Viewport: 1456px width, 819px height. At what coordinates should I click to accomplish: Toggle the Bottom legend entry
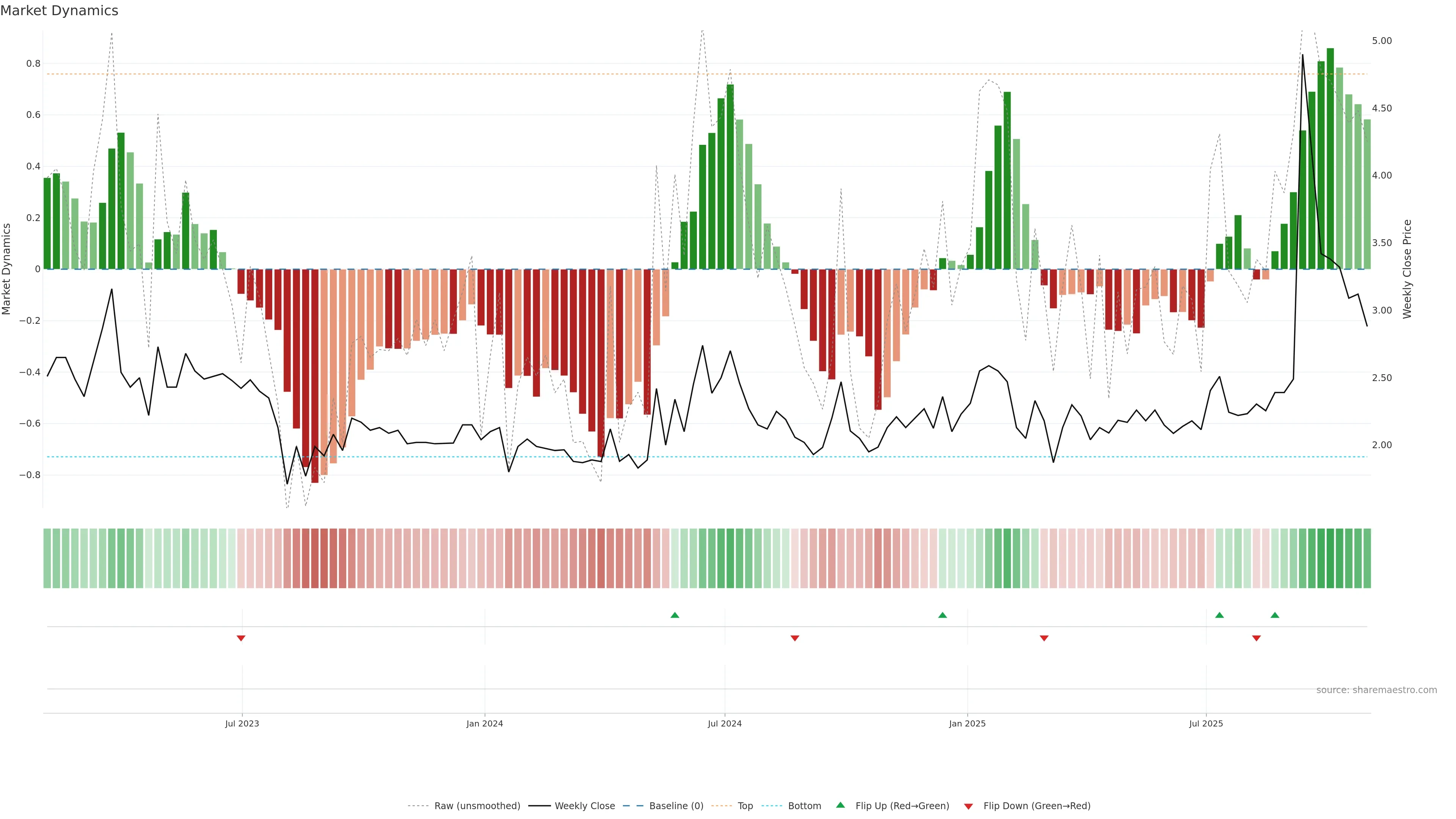point(804,806)
